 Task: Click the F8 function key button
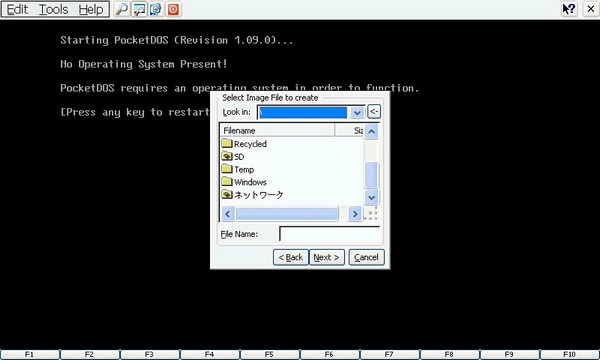pyautogui.click(x=450, y=355)
